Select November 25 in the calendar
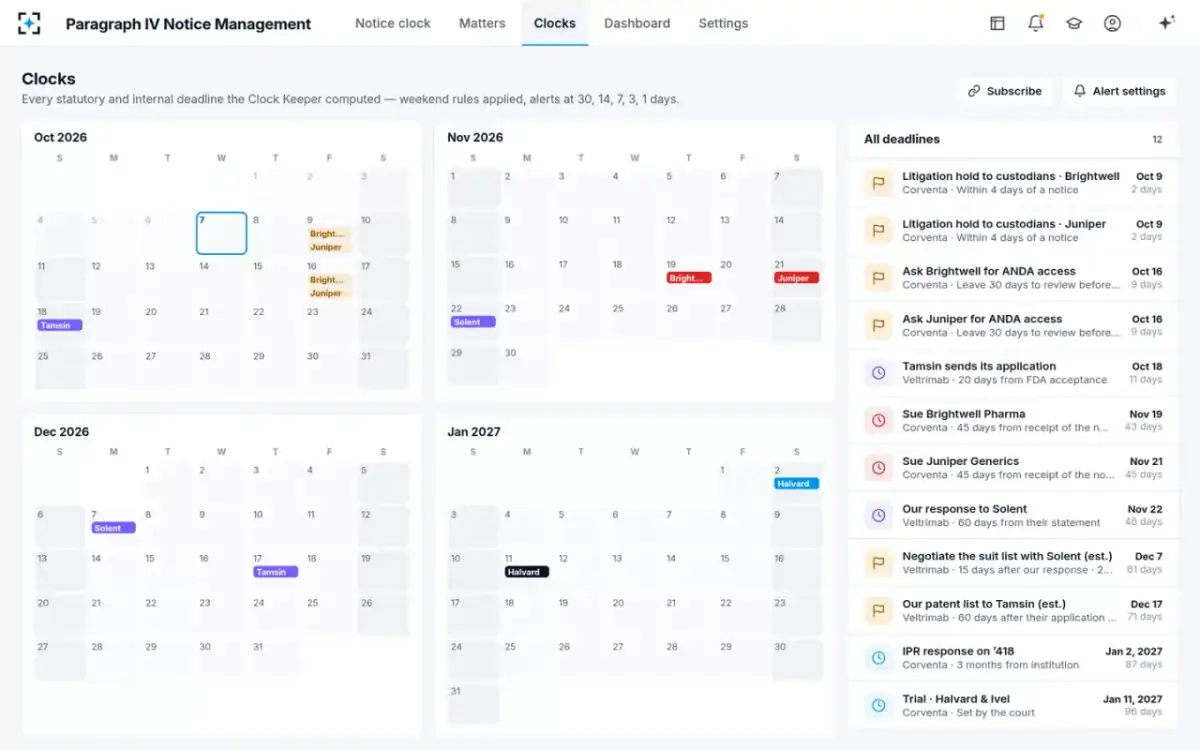The image size is (1200, 750). (634, 324)
